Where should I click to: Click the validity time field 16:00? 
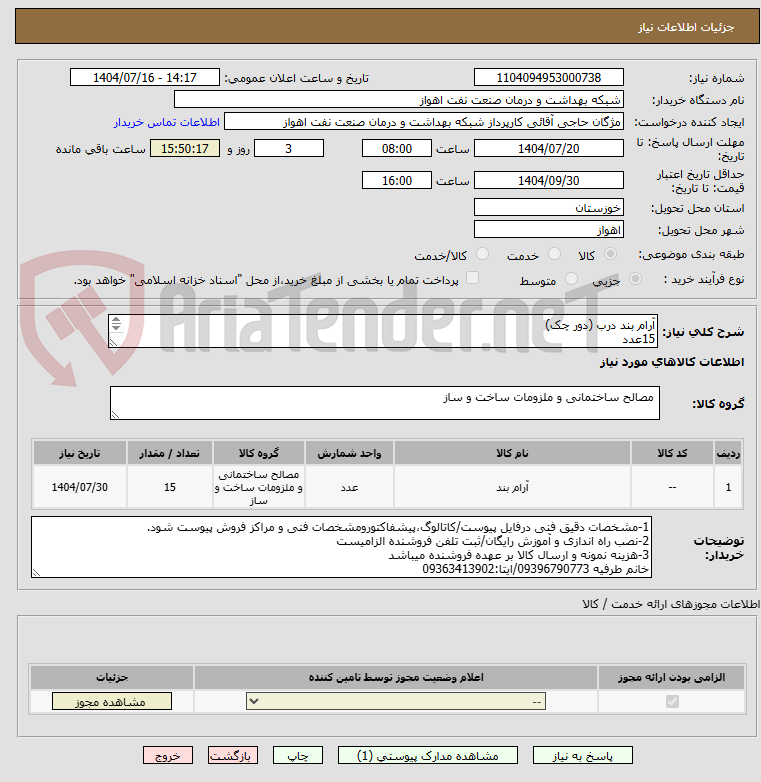click(396, 180)
